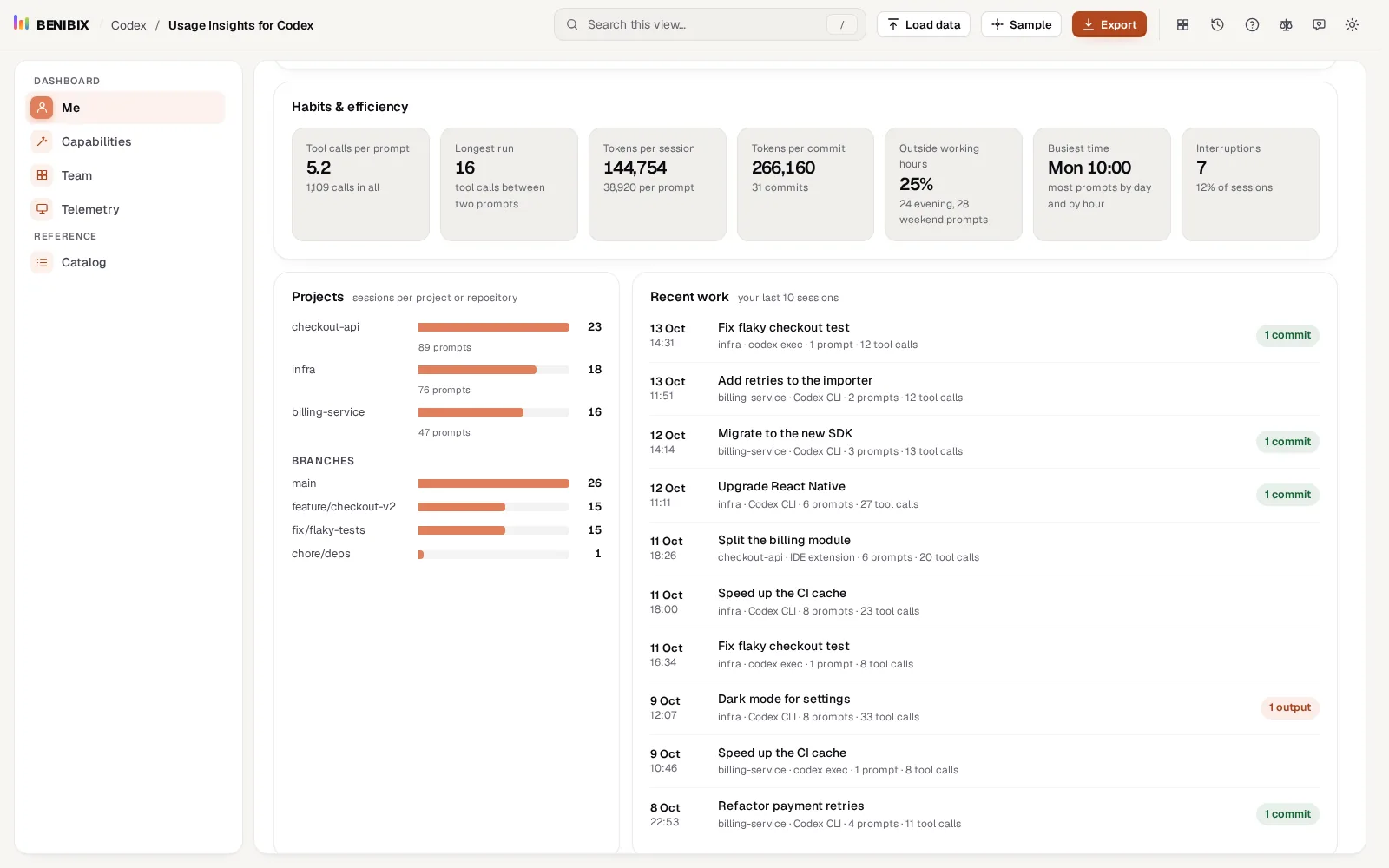The height and width of the screenshot is (868, 1389).
Task: Open session 'Dark mode for settings'
Action: click(x=984, y=707)
